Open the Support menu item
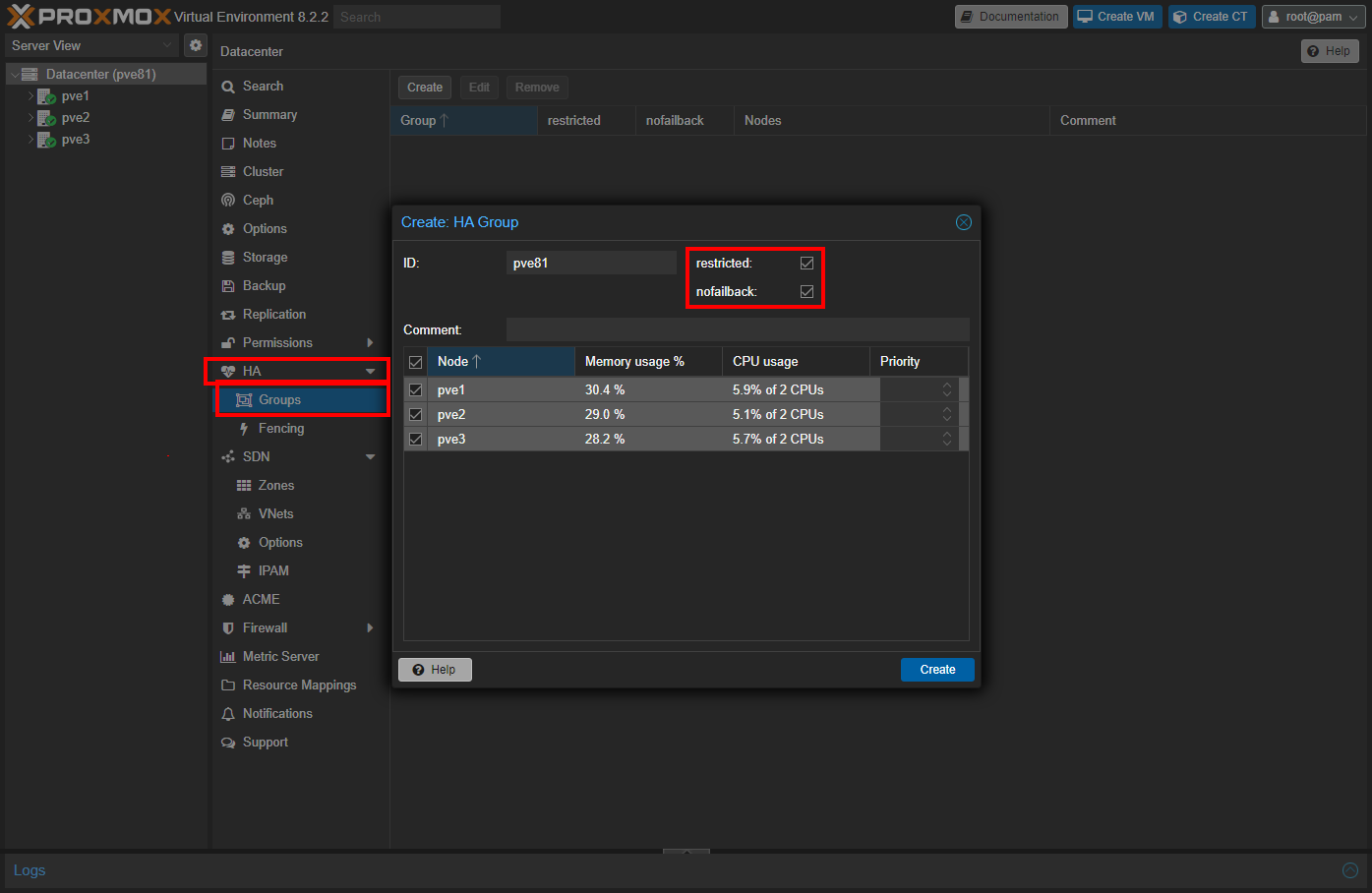 (302, 743)
